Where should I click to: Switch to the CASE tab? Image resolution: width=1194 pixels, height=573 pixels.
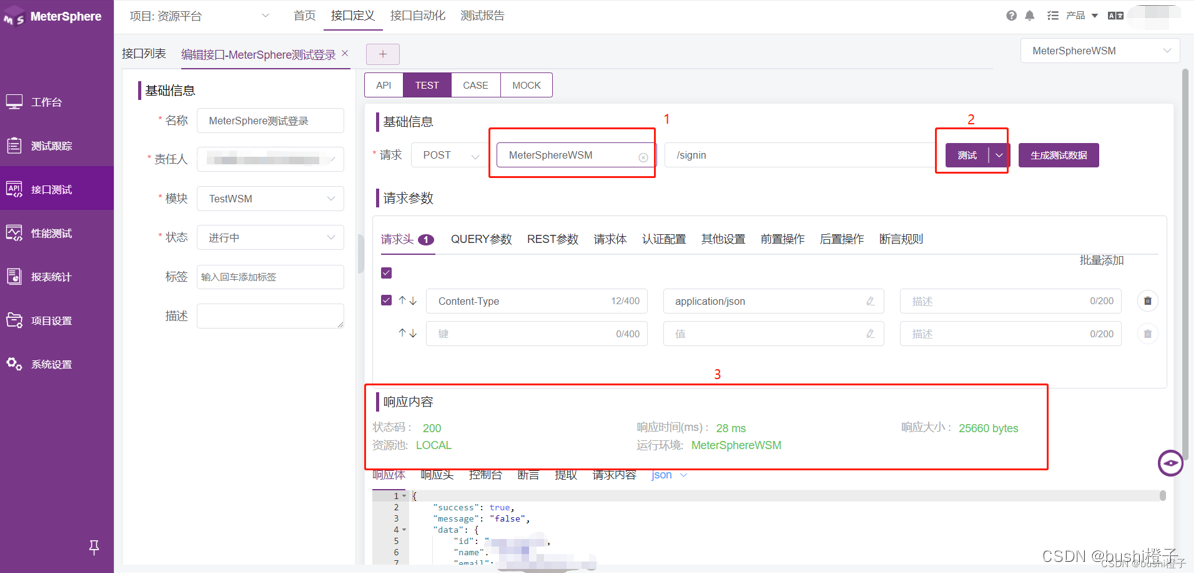(475, 85)
